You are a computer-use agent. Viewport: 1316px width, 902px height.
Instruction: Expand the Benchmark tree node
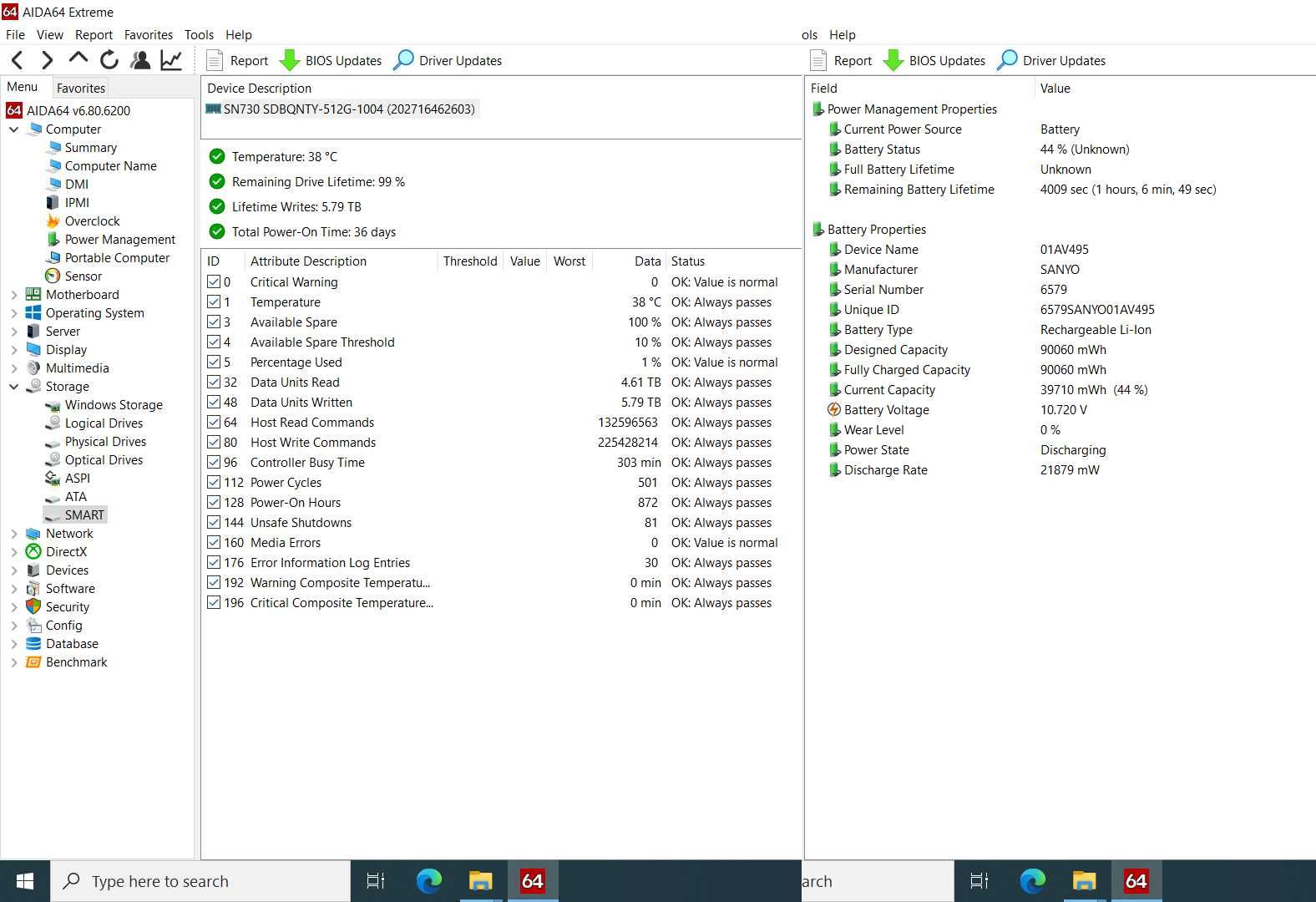coord(13,662)
